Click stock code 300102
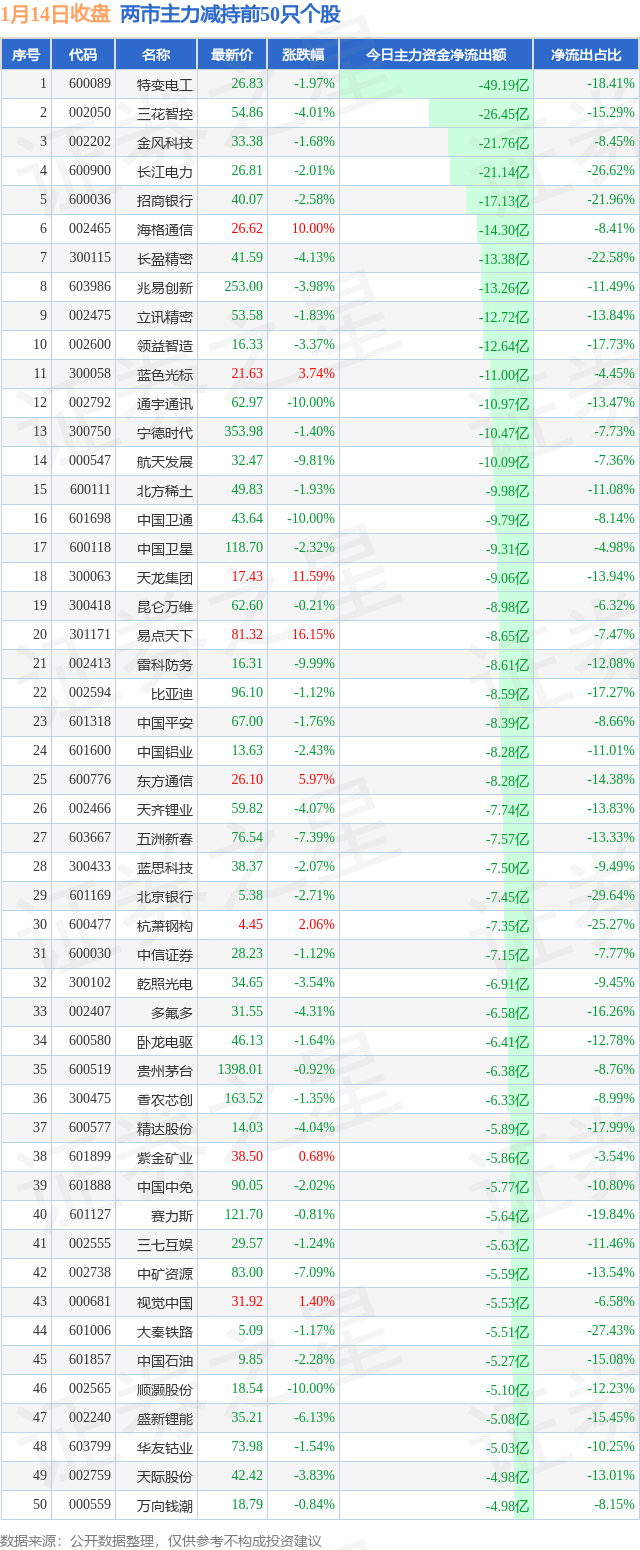The height and width of the screenshot is (1550, 640). point(90,983)
